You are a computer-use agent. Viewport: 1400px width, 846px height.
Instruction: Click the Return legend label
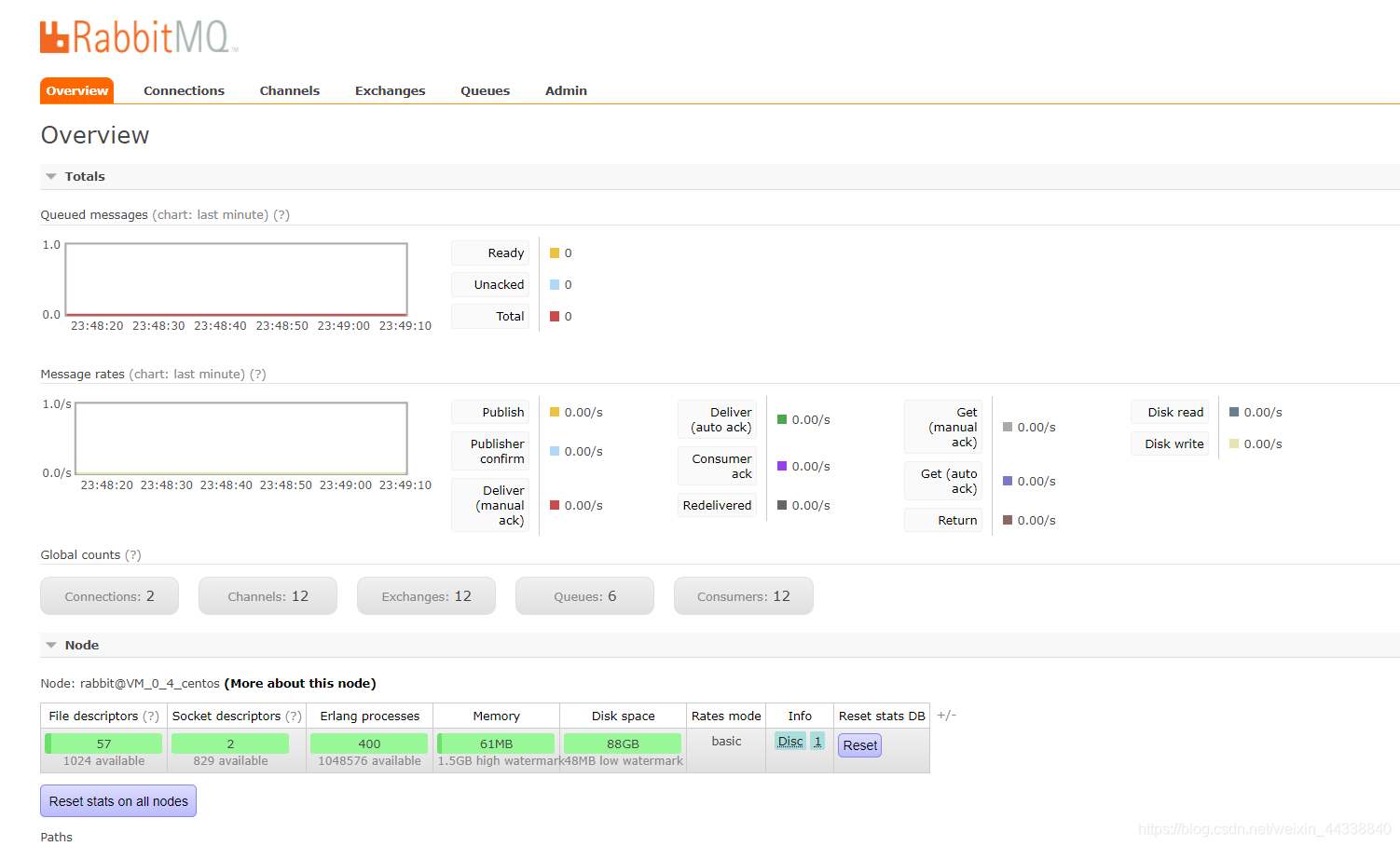(x=943, y=520)
